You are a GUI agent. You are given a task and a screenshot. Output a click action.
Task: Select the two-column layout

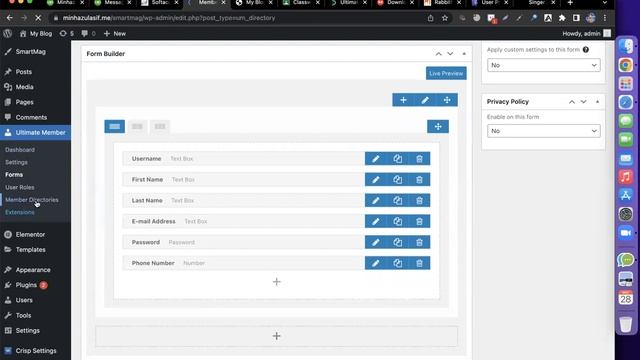137,127
